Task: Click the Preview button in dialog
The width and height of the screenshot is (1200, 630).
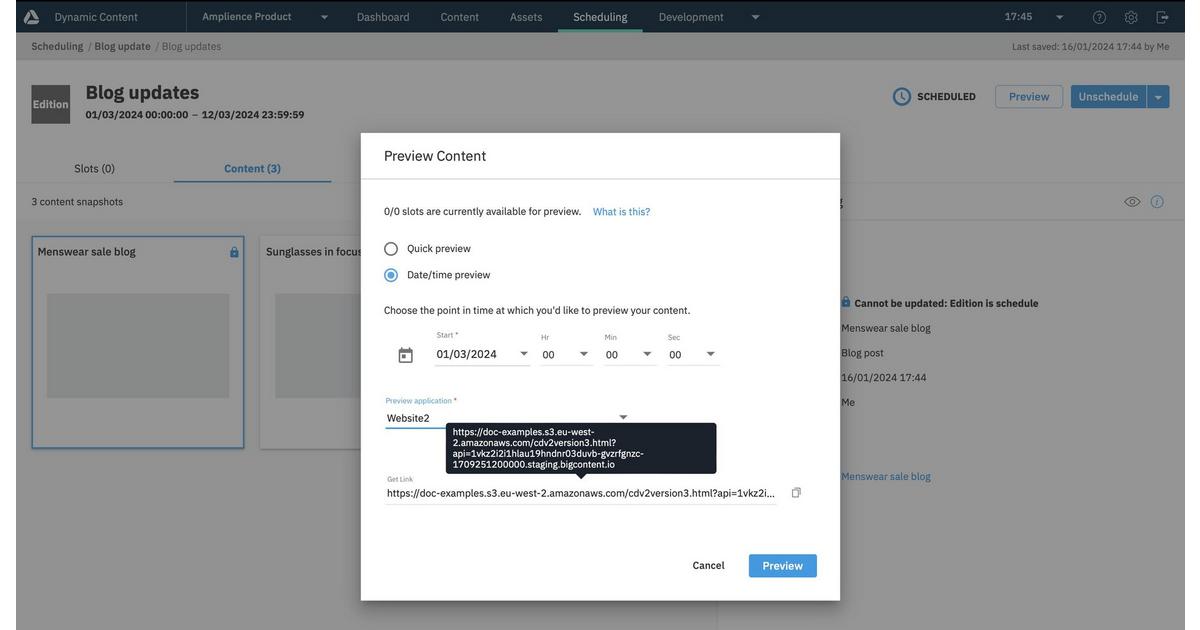Action: click(x=783, y=566)
